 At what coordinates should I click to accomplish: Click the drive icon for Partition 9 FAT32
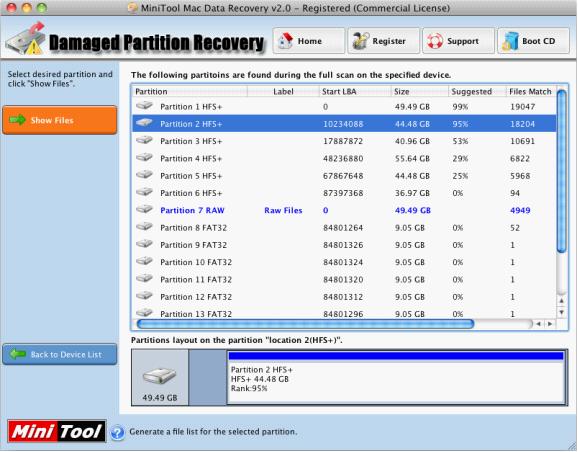144,244
